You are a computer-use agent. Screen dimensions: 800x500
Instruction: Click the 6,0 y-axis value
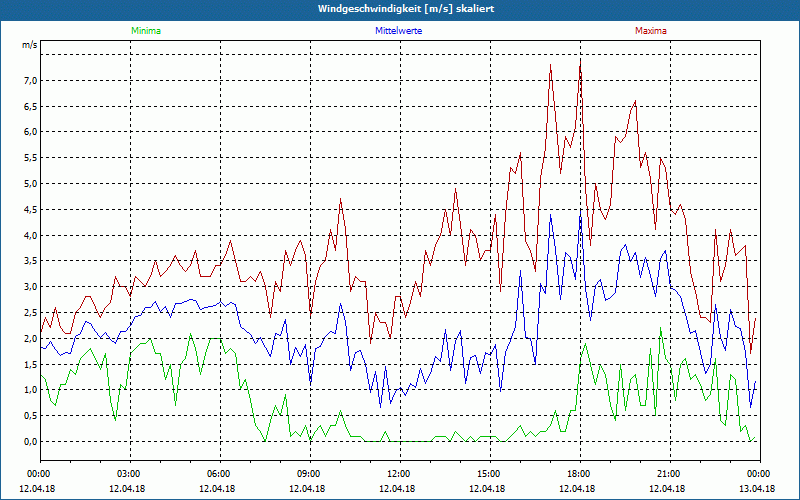[x=30, y=132]
